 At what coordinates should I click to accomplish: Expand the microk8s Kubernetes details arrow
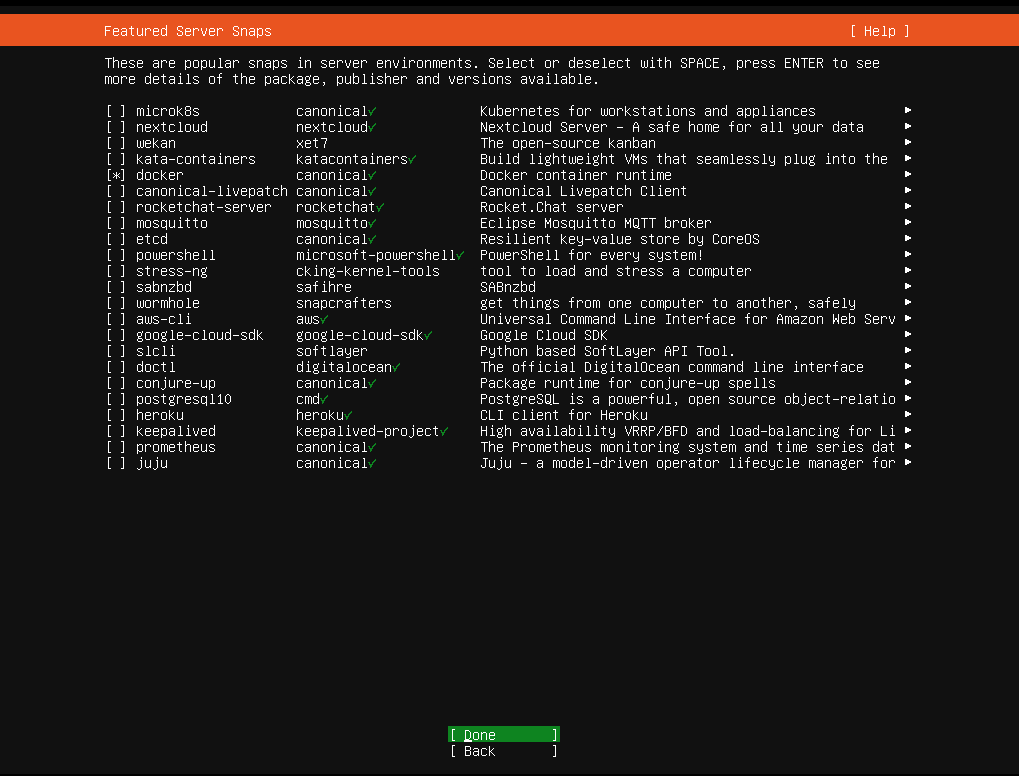[x=907, y=111]
